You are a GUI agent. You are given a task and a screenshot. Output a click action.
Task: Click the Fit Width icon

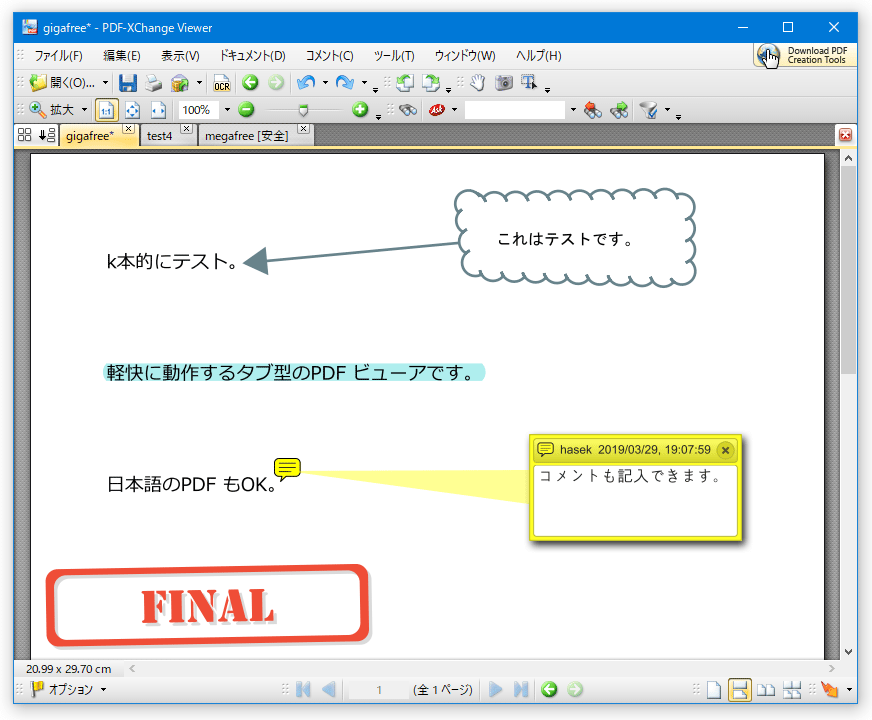[x=158, y=110]
